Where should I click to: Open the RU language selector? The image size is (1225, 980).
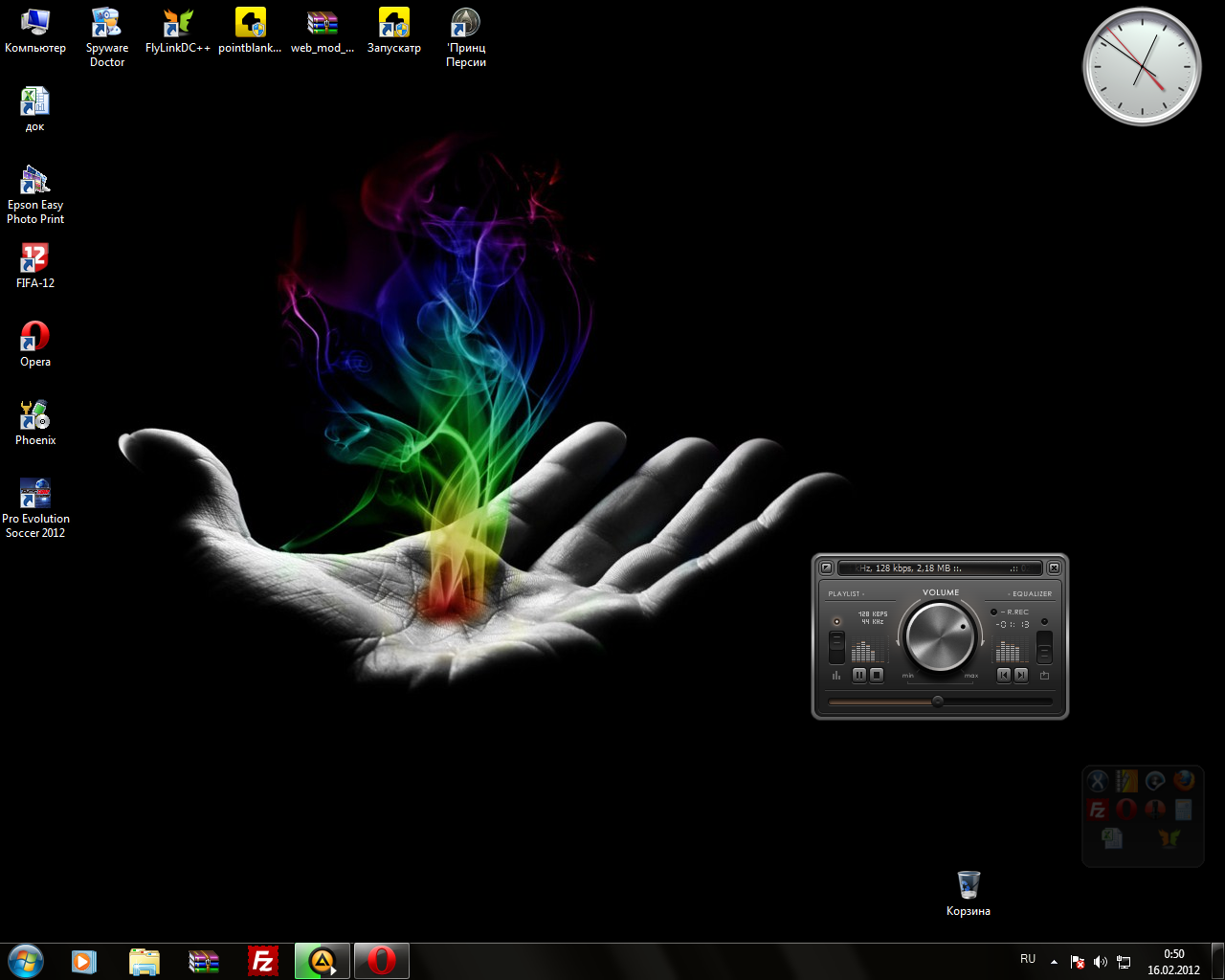(x=1028, y=959)
